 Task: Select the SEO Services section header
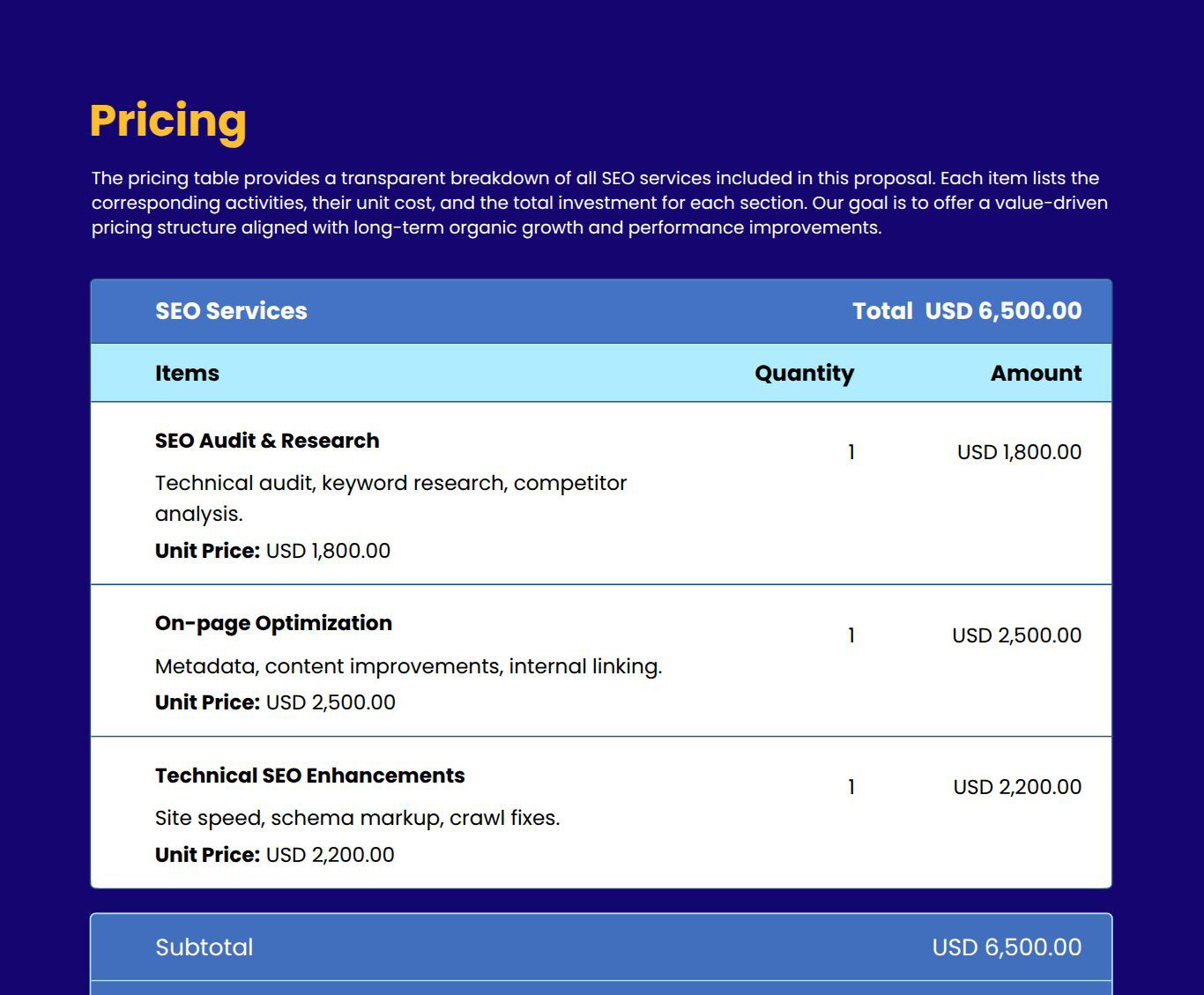click(x=230, y=310)
